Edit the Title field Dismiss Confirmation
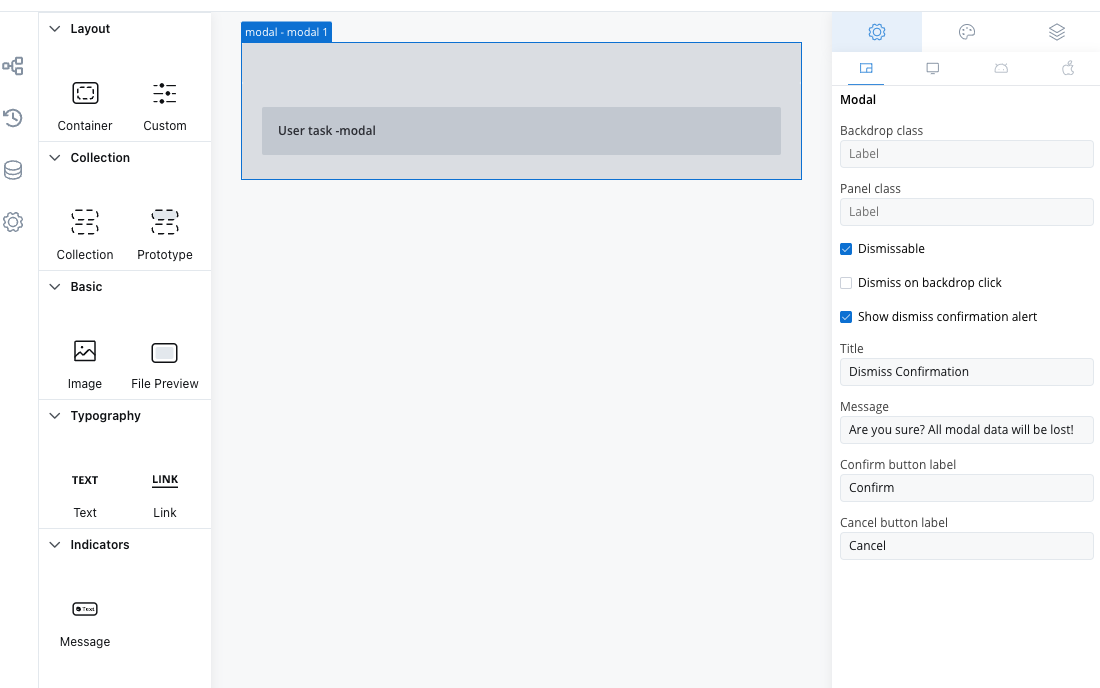The height and width of the screenshot is (688, 1100). pyautogui.click(x=966, y=372)
